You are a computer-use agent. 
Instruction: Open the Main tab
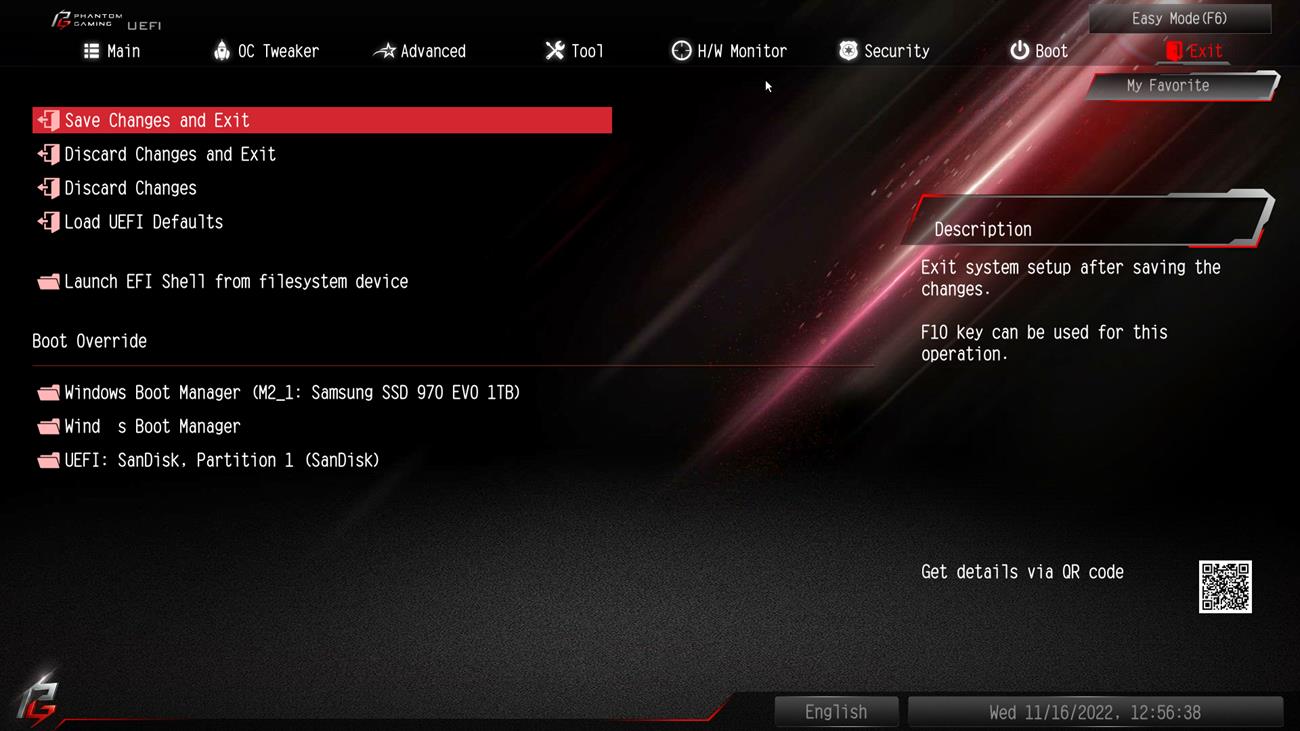(111, 51)
